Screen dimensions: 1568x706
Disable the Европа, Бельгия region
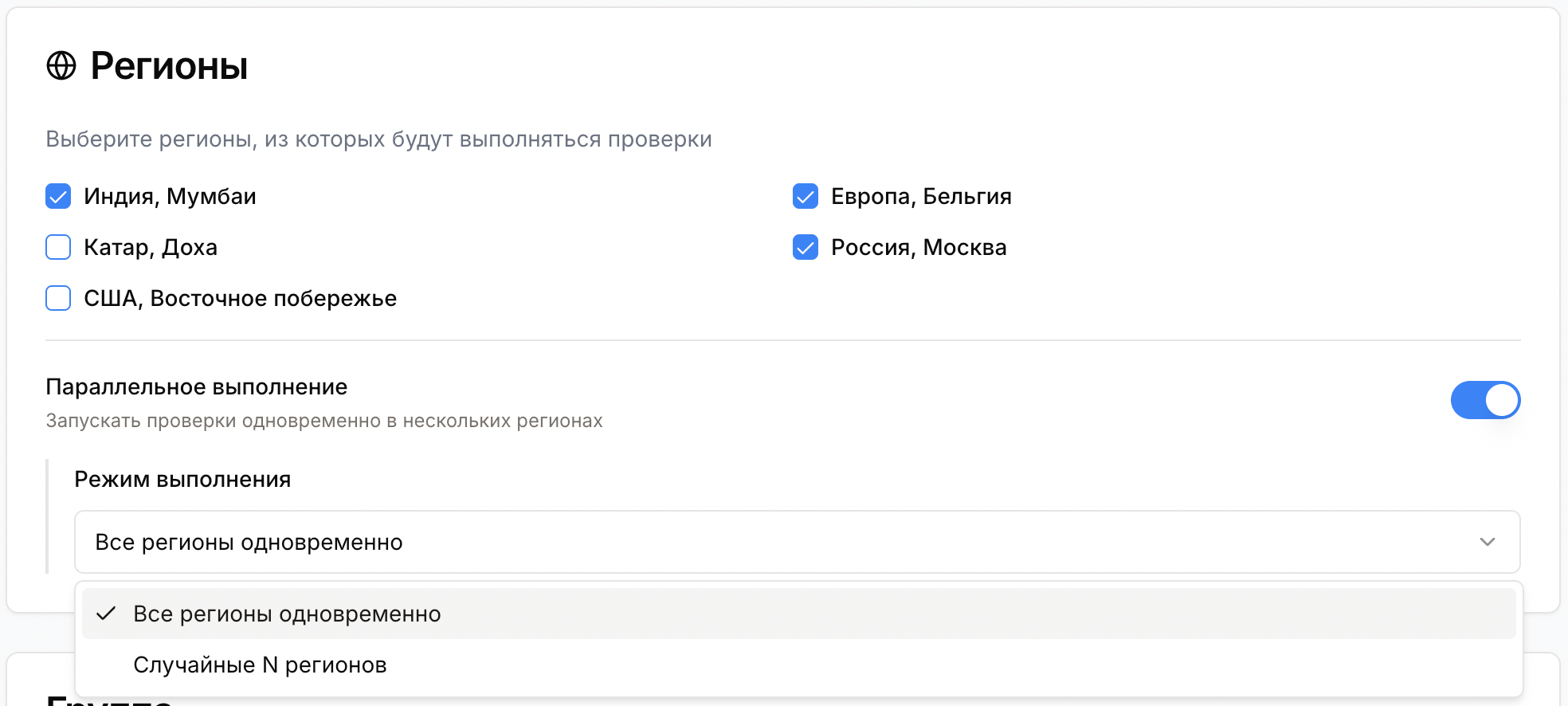click(x=806, y=196)
